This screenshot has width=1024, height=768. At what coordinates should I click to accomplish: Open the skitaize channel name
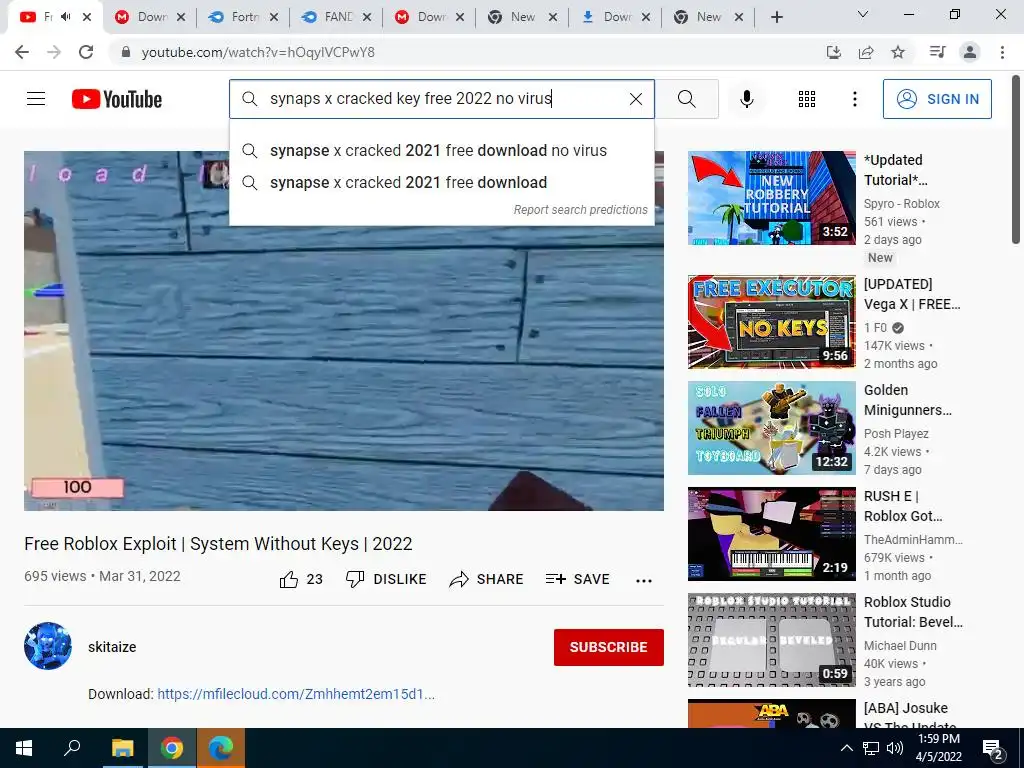click(x=112, y=647)
